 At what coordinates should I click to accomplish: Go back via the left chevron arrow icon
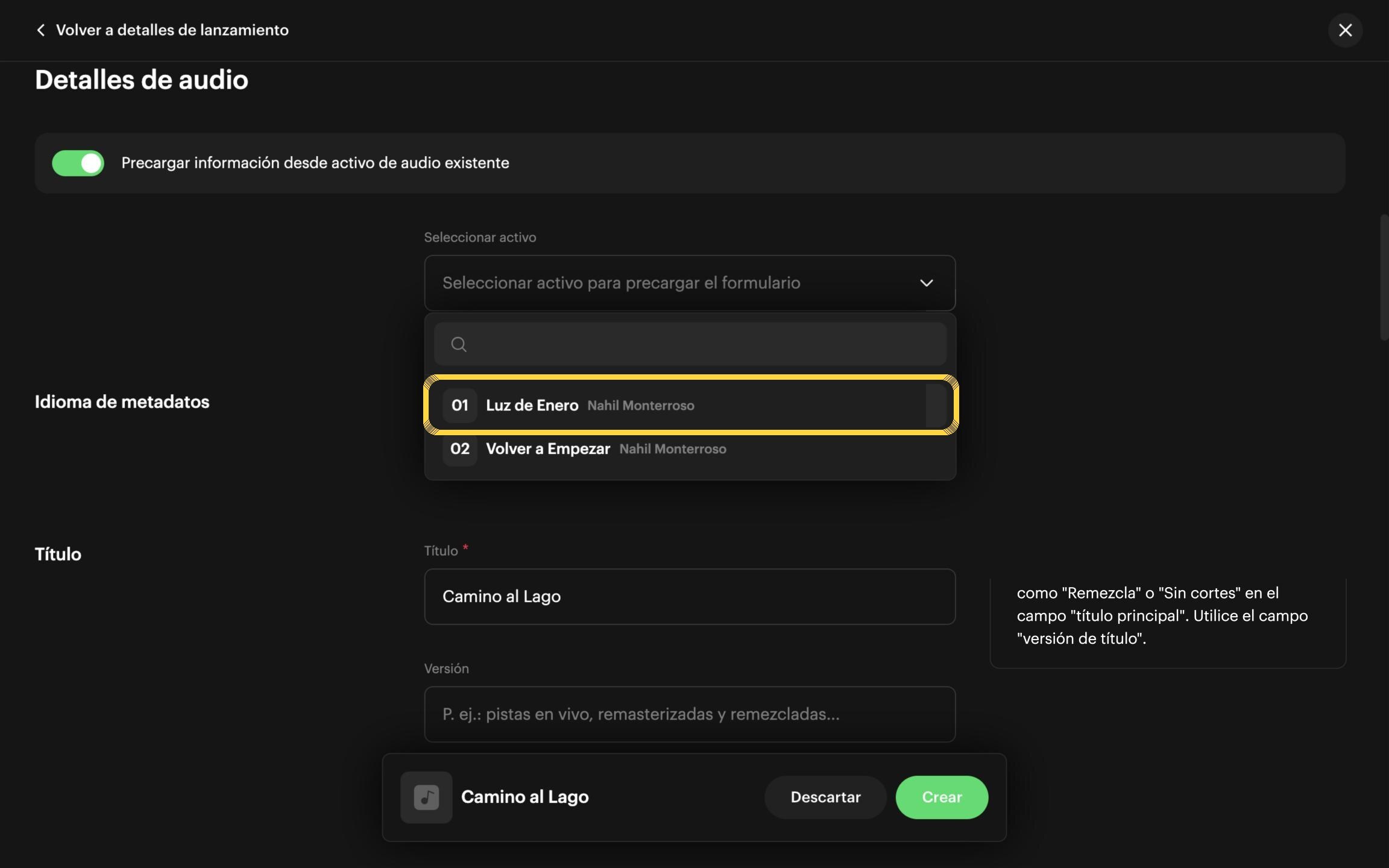[x=40, y=30]
